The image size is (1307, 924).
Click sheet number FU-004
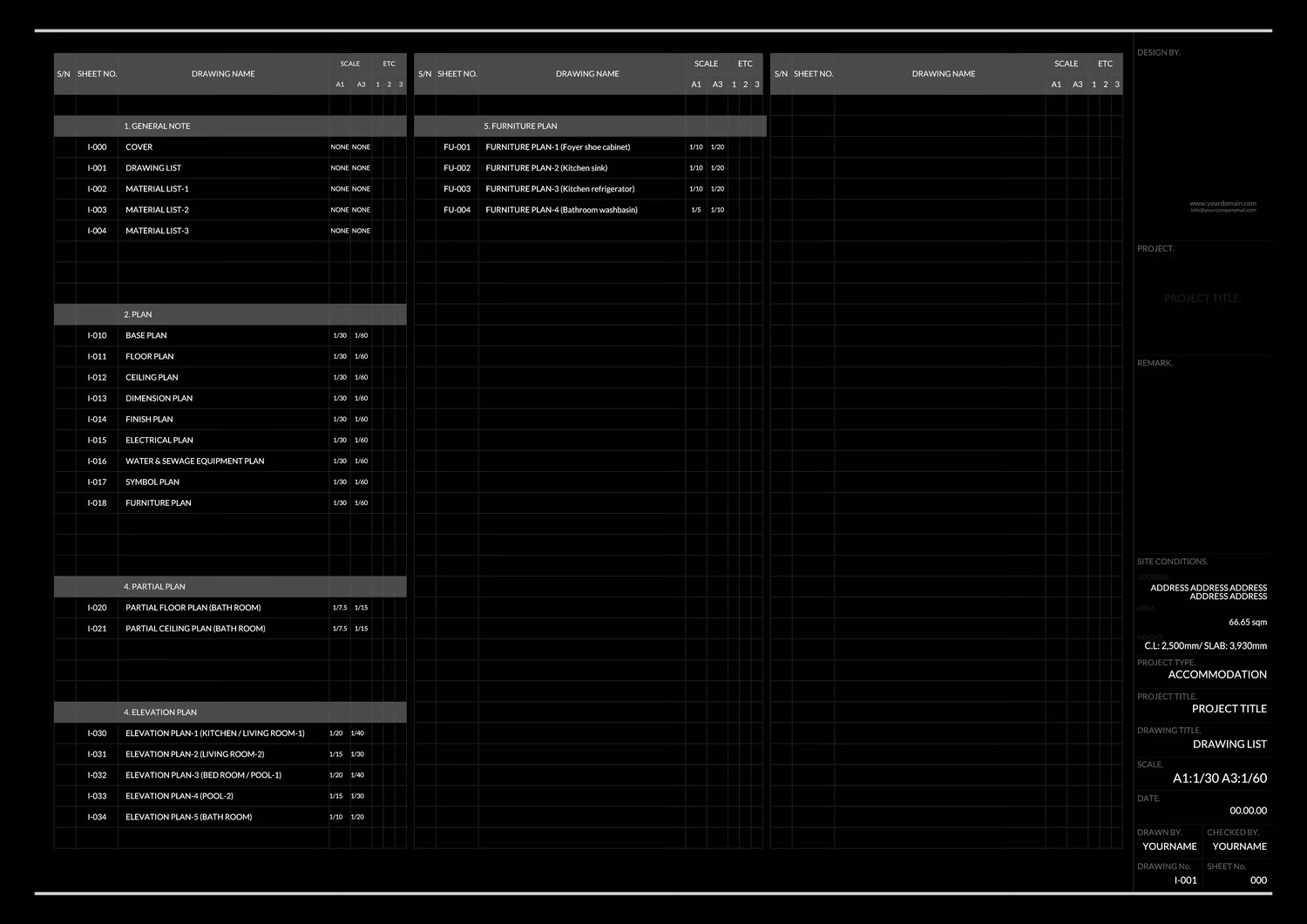click(457, 210)
